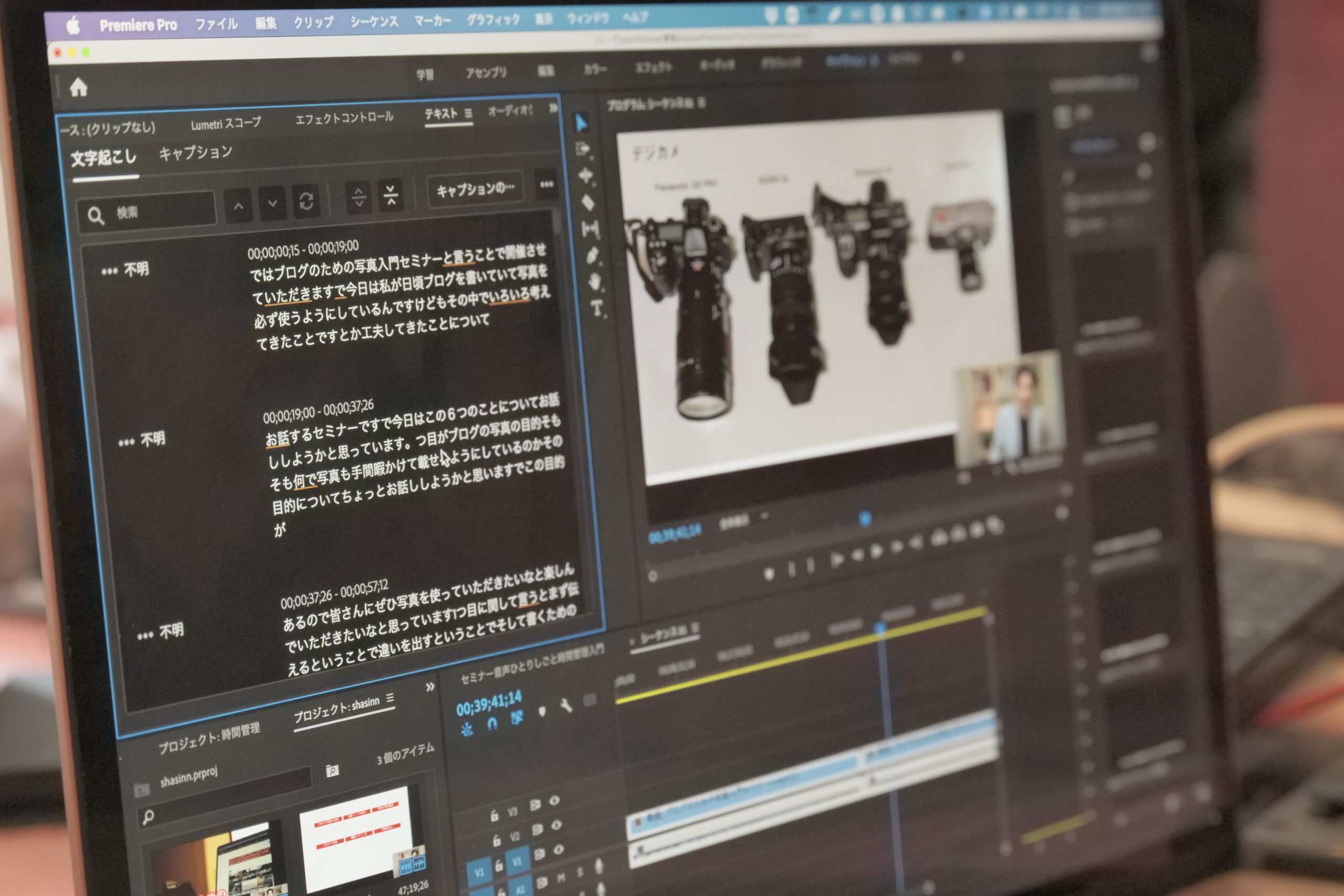Click the Program monitor playhead marker
The height and width of the screenshot is (896, 1344).
click(865, 518)
